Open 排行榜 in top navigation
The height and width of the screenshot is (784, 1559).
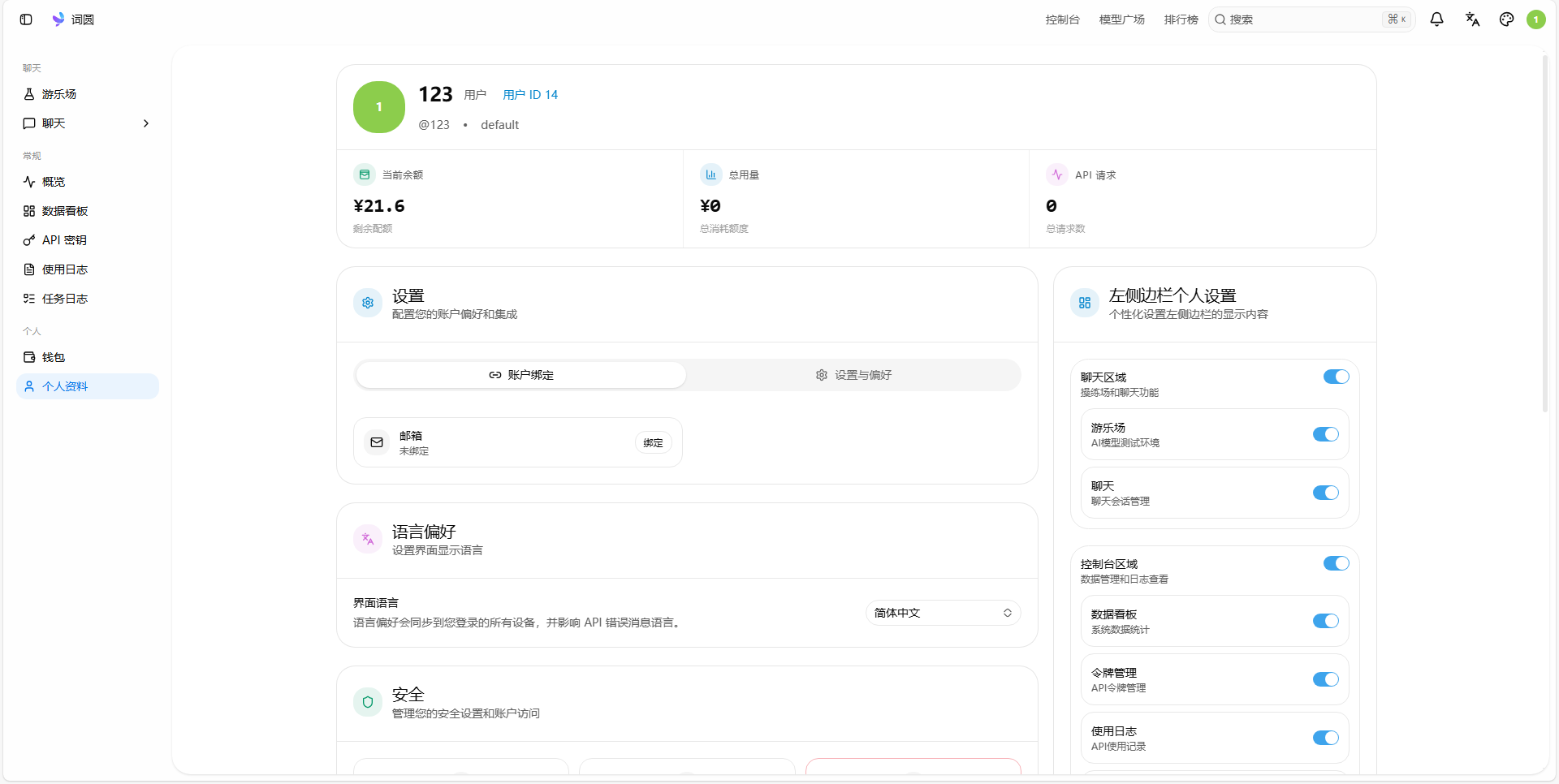click(1181, 19)
